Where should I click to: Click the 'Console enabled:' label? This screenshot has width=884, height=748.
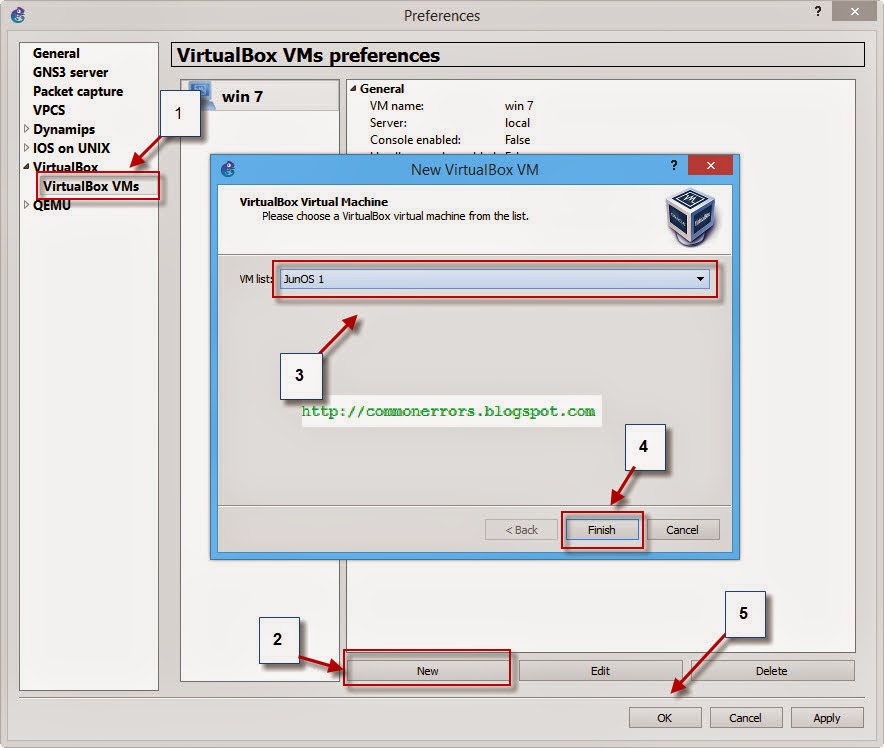pyautogui.click(x=416, y=140)
